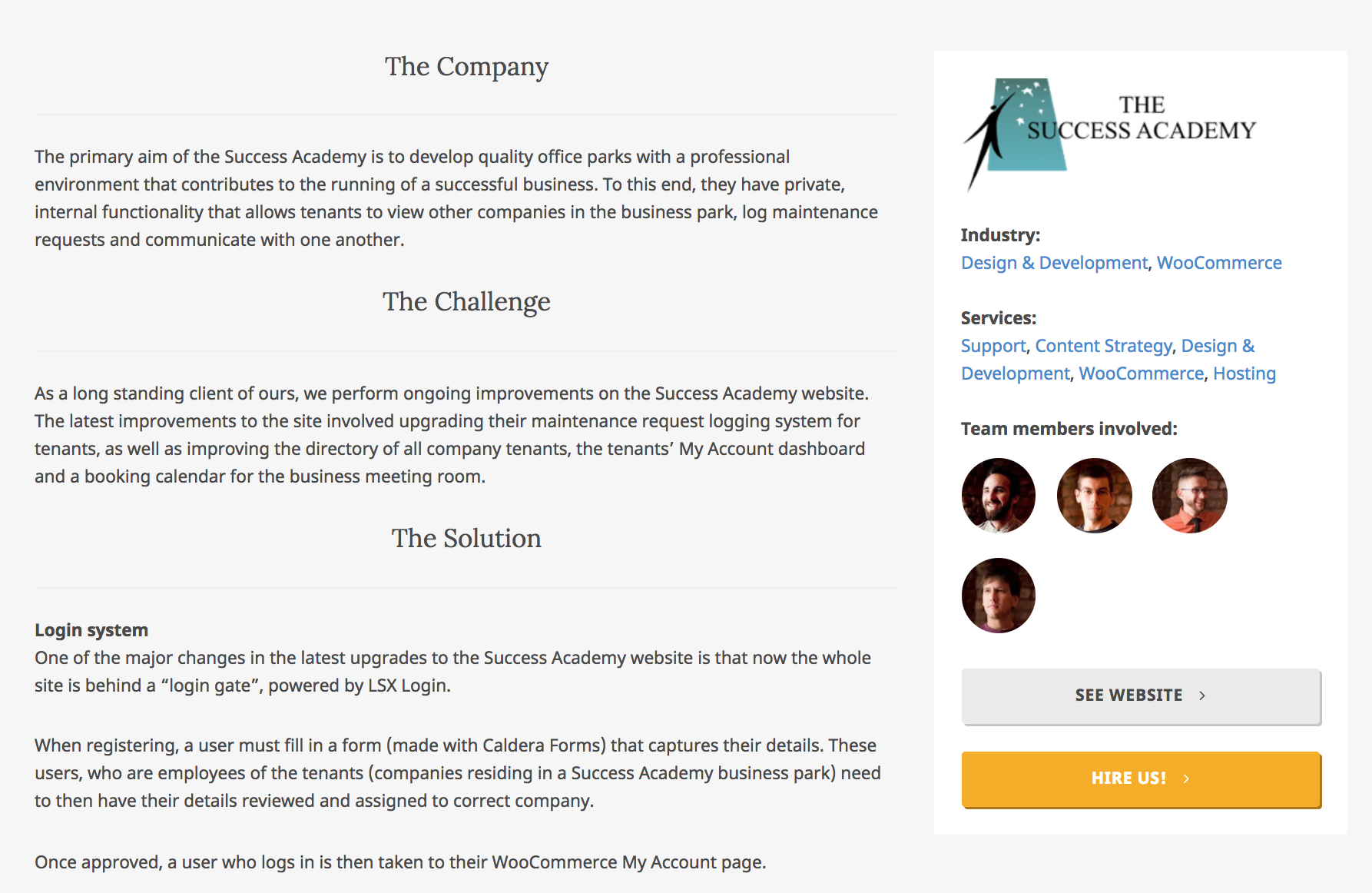Click the Login system subheading
Screen dimensions: 1372x893
click(91, 630)
